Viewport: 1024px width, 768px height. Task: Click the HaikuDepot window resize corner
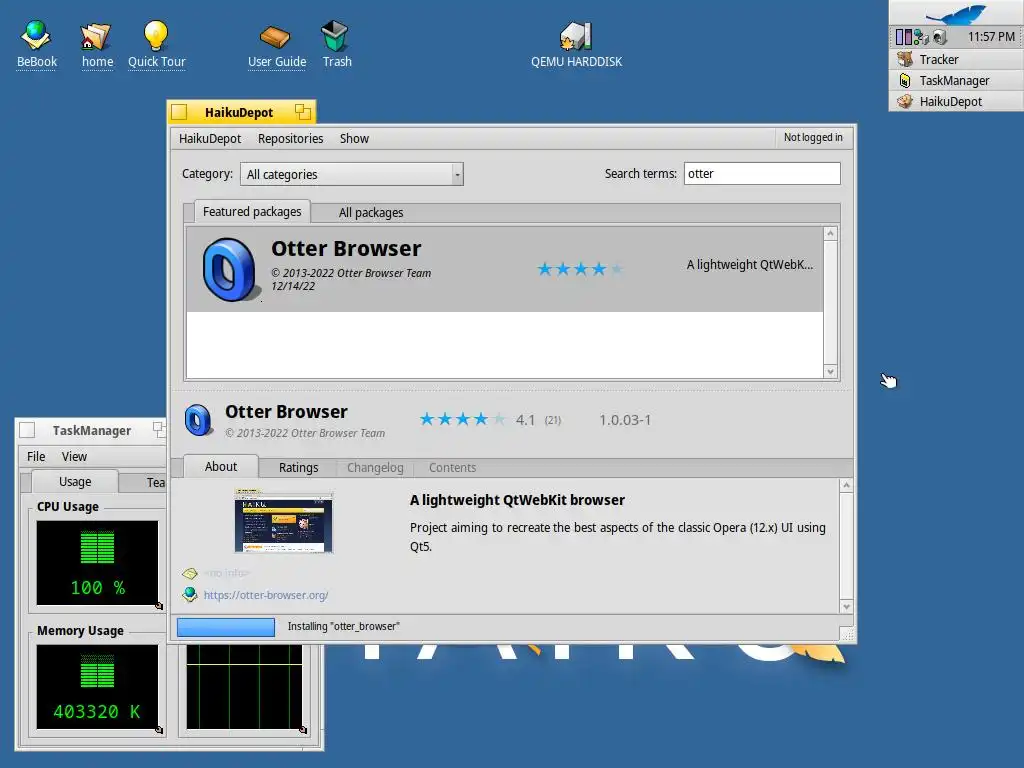[x=847, y=634]
